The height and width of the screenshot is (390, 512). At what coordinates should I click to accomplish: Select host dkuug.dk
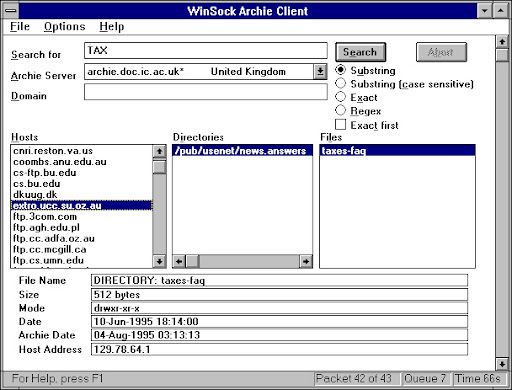(81, 195)
